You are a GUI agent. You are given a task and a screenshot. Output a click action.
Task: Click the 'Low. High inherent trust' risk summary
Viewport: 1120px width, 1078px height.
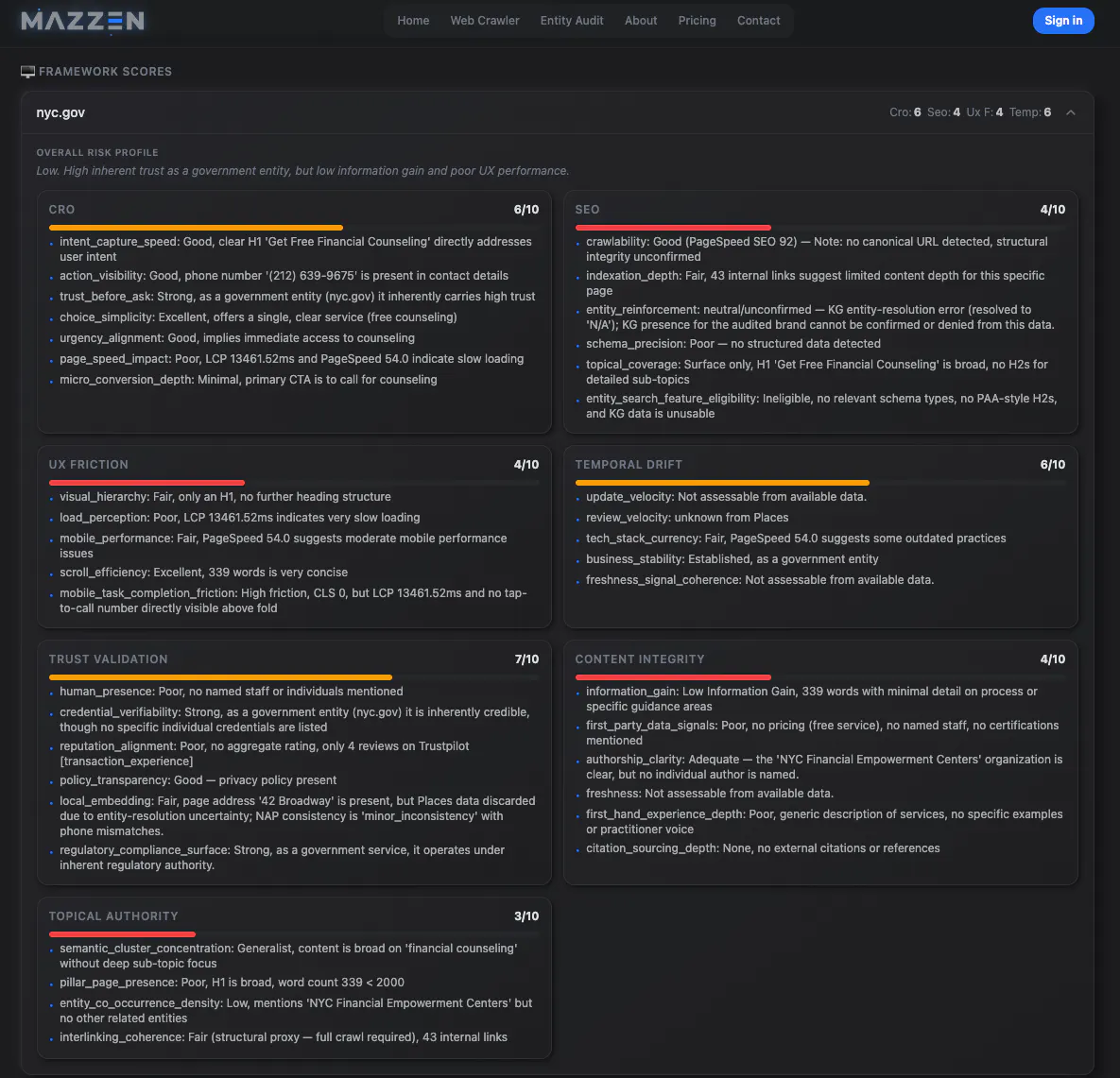(302, 171)
